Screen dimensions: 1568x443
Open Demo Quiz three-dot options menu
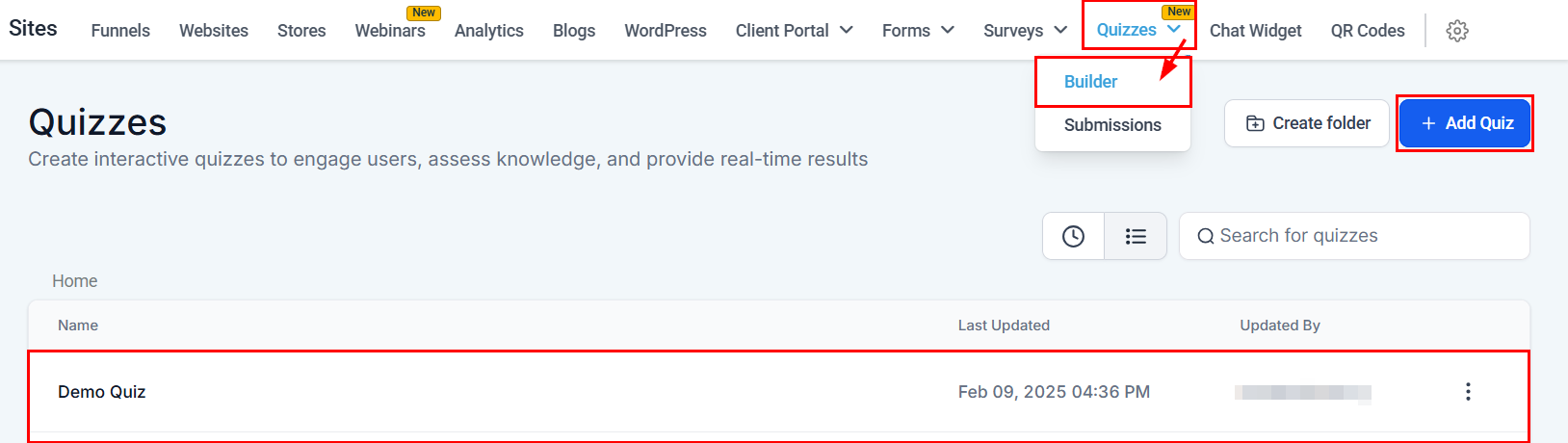(1468, 392)
